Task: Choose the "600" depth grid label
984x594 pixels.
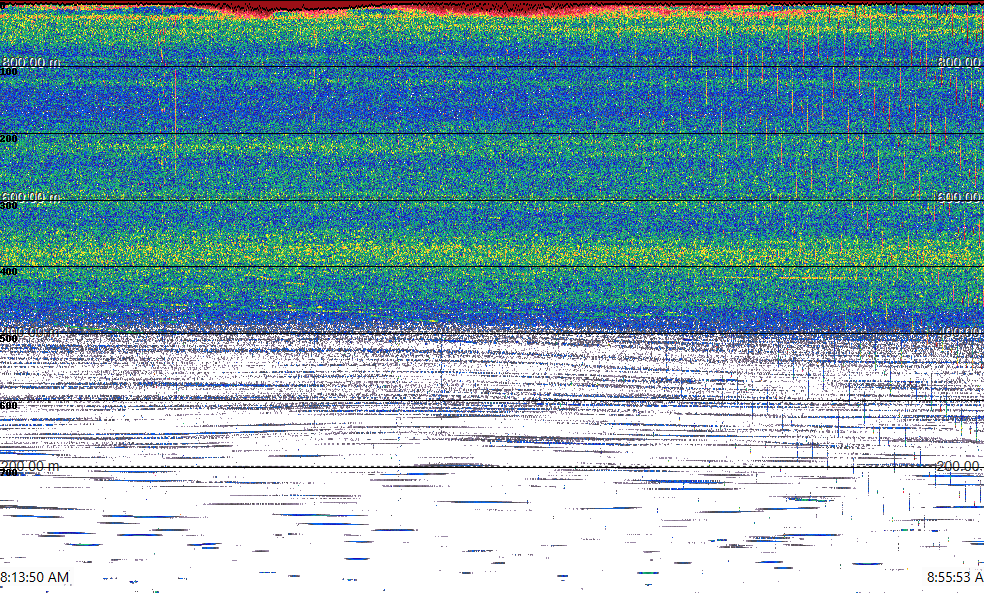Action: pos(9,406)
